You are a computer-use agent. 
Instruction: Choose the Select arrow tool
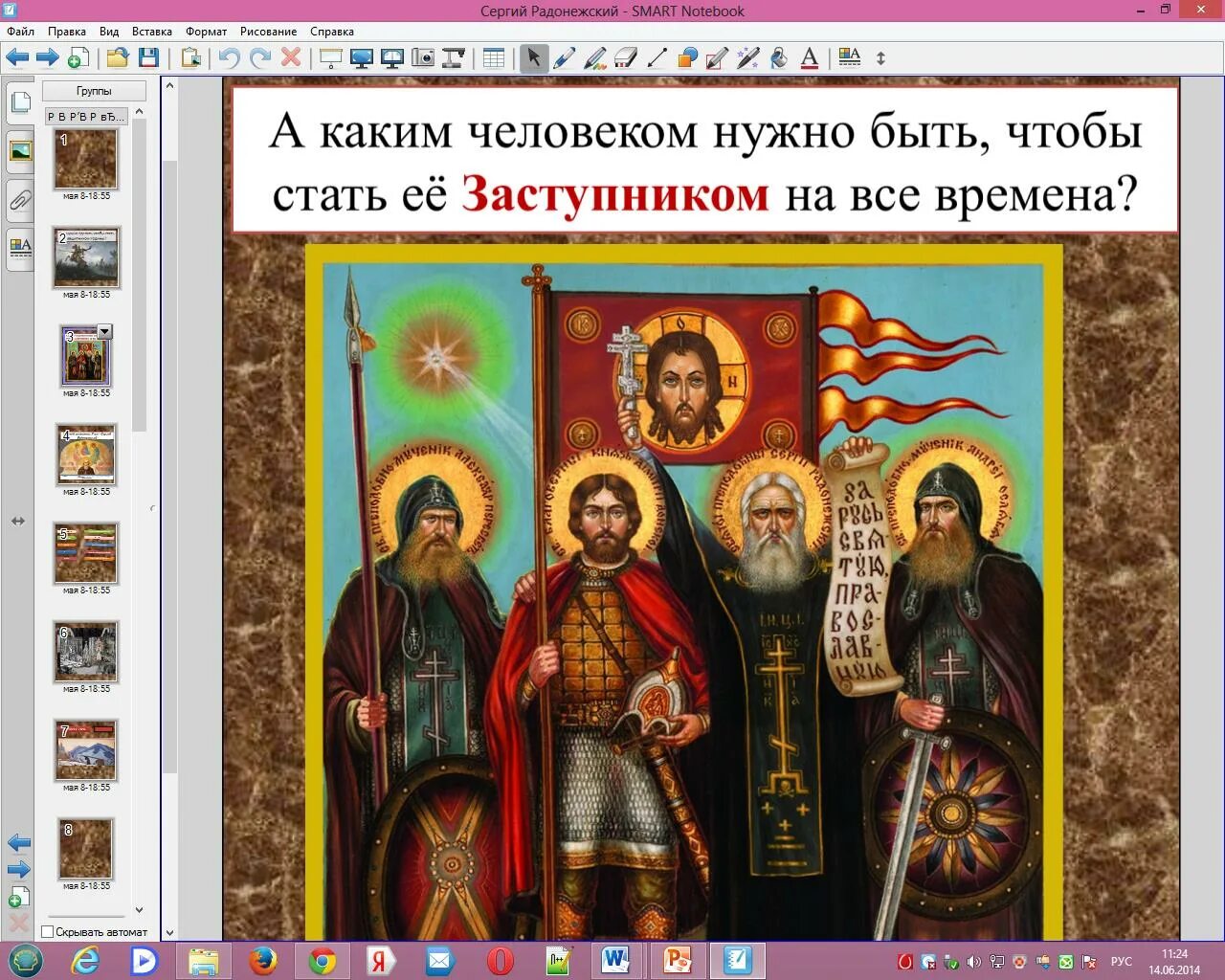(x=533, y=58)
